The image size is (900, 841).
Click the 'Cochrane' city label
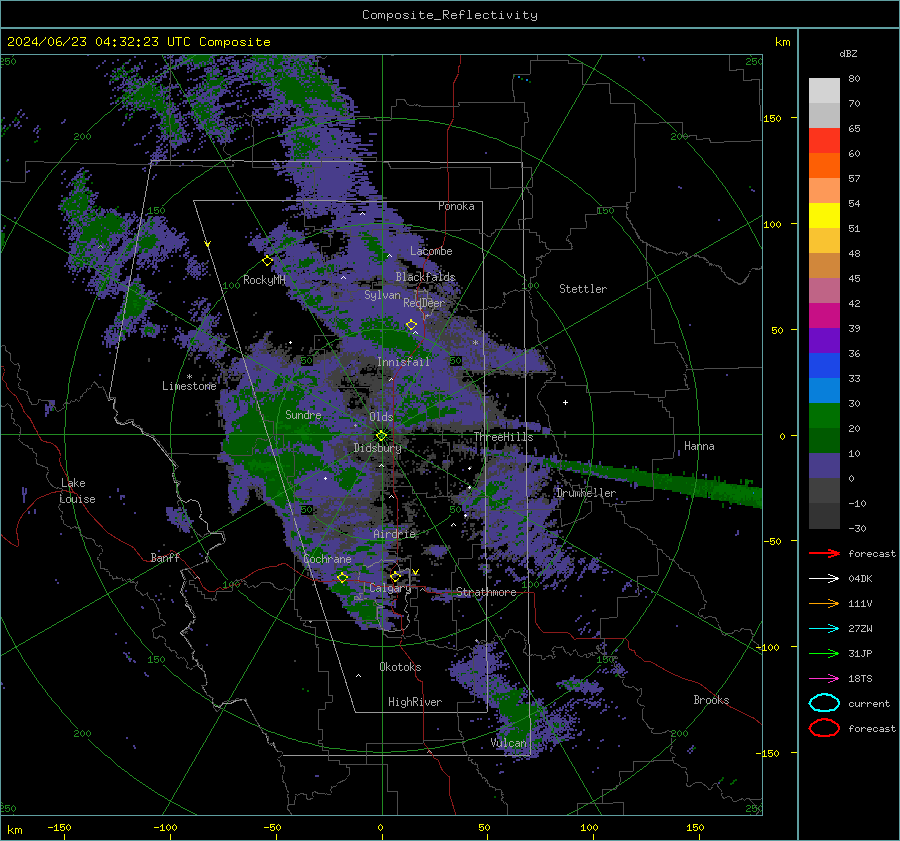coord(327,559)
